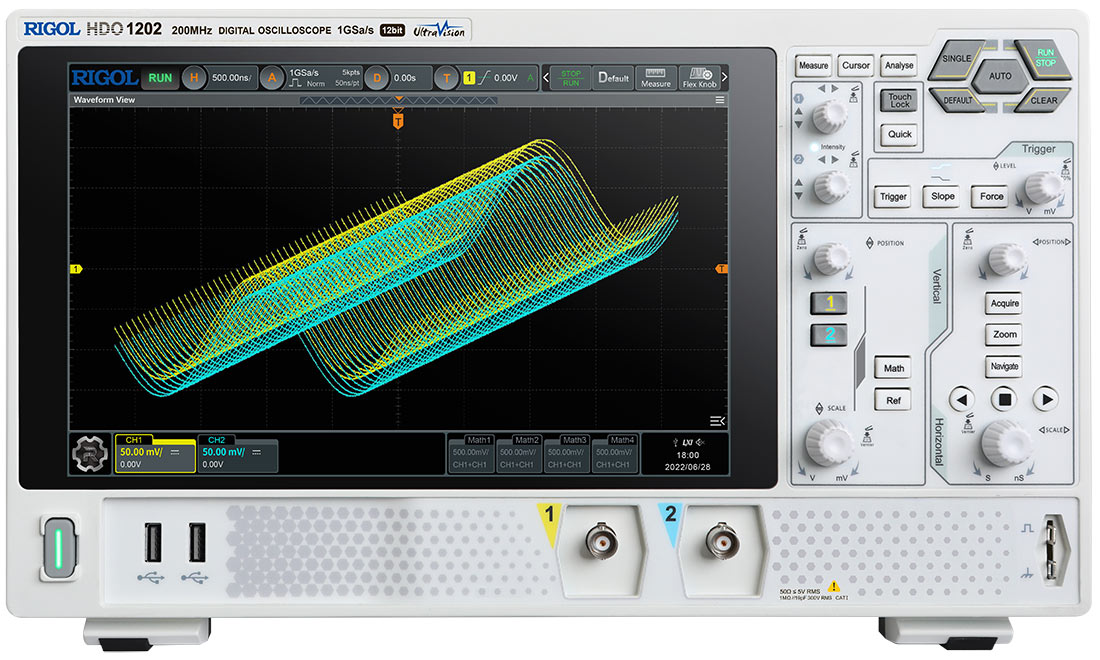Image resolution: width=1100 pixels, height=660 pixels.
Task: Open the gear function navigation icon
Action: (89, 455)
